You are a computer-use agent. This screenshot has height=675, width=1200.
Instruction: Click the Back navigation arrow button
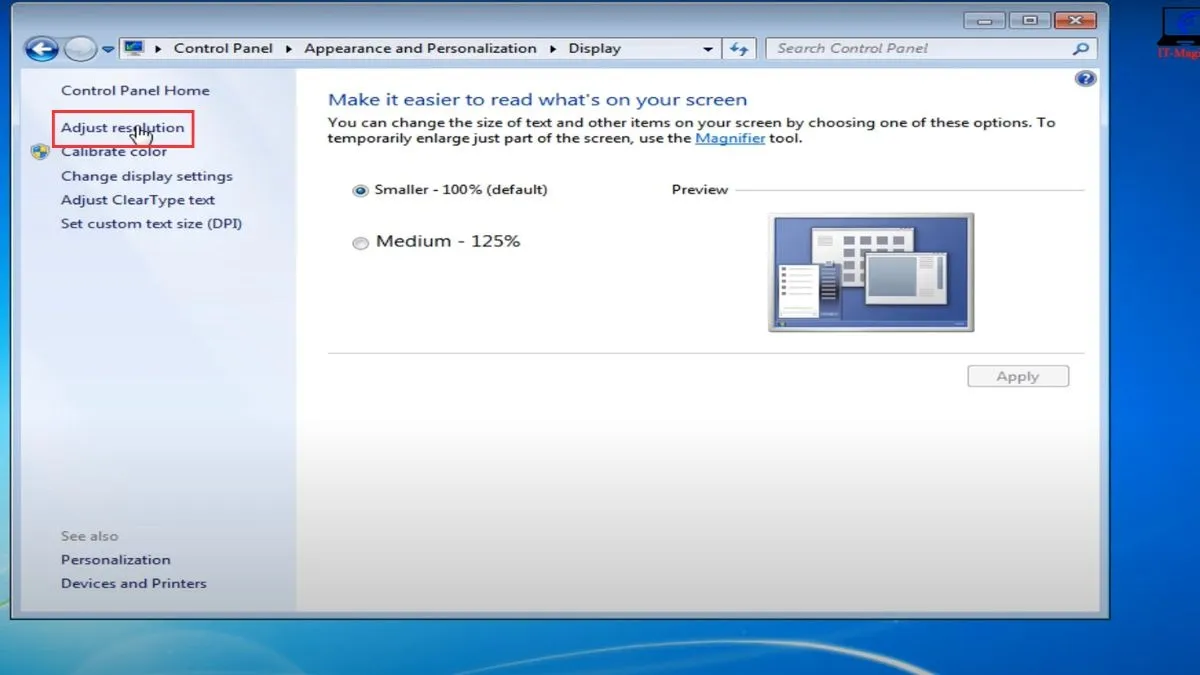[41, 49]
